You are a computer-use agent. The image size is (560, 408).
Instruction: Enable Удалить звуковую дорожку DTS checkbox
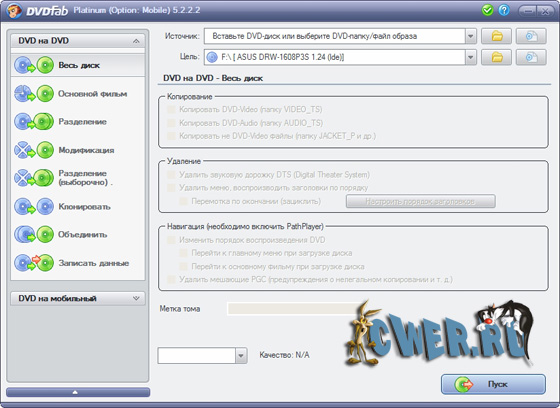(171, 175)
